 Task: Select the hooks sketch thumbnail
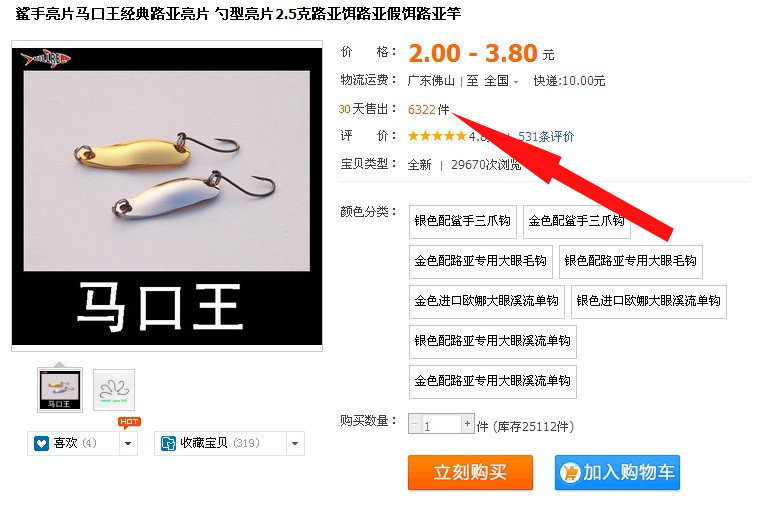point(114,390)
